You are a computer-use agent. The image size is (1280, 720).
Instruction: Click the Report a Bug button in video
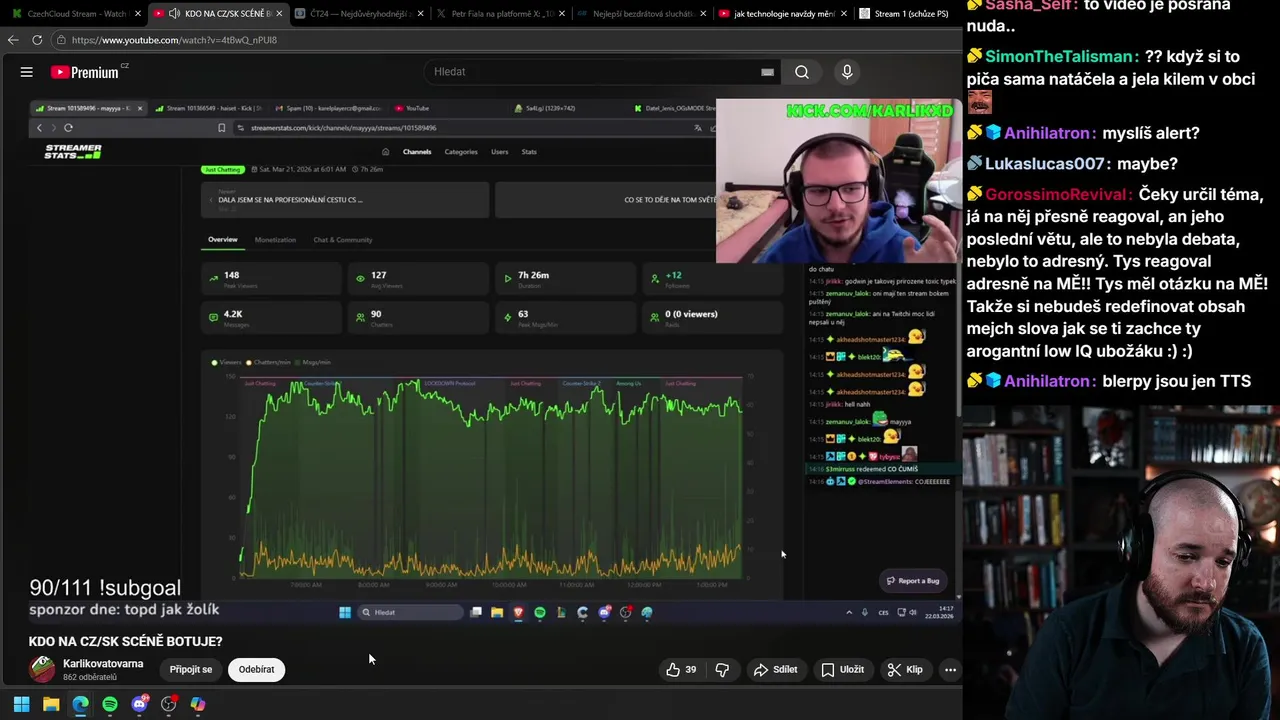click(913, 581)
